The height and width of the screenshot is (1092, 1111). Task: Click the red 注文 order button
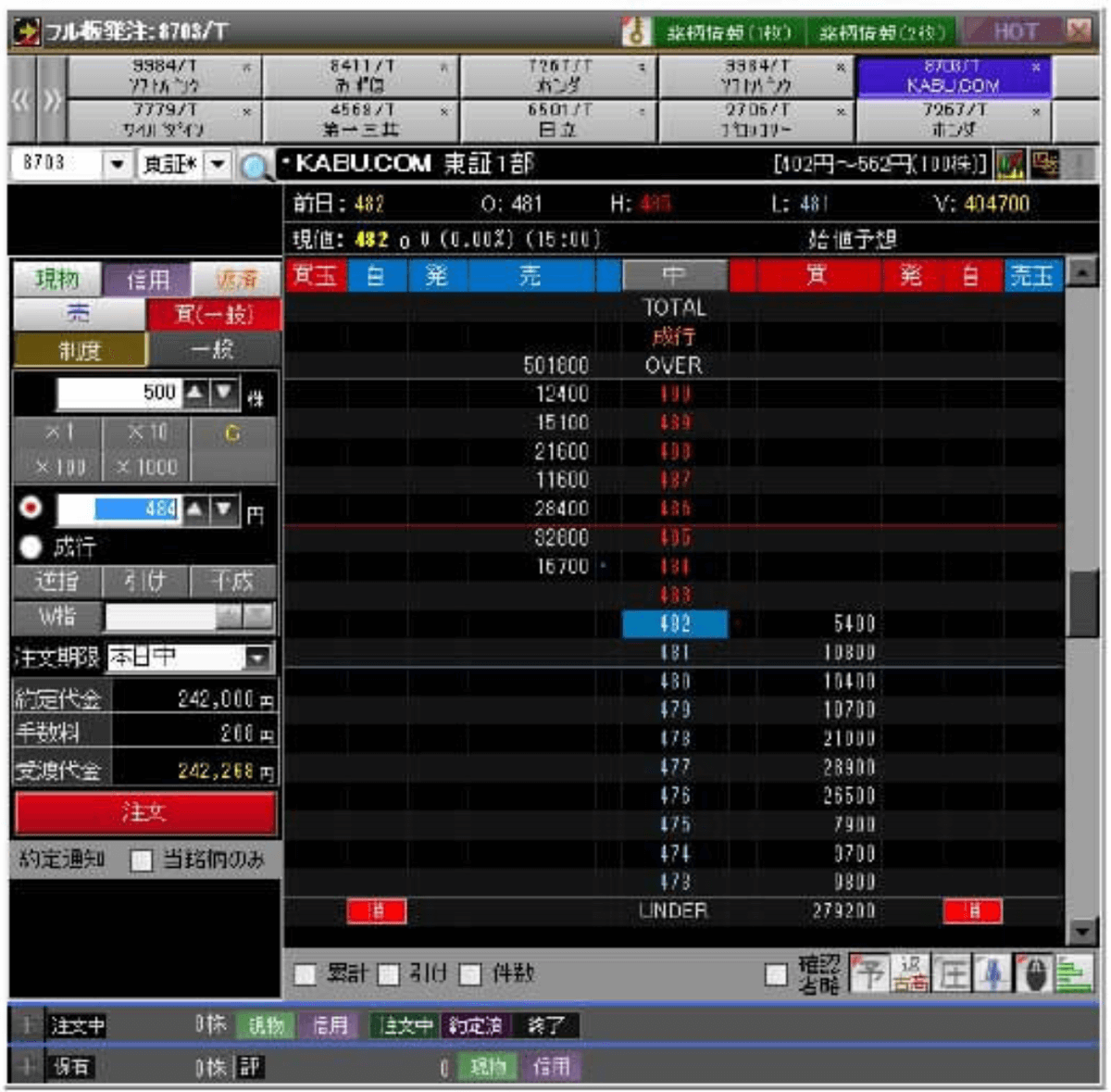tap(145, 813)
